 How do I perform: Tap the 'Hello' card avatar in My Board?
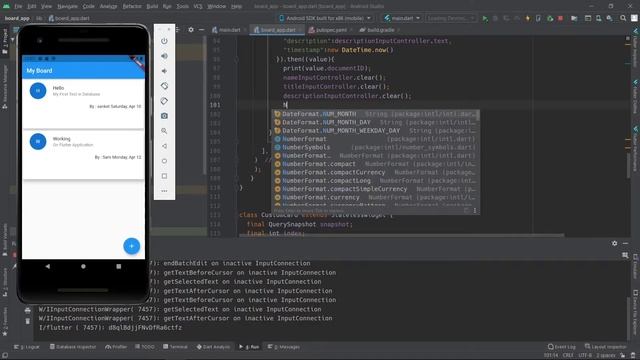tap(38, 91)
